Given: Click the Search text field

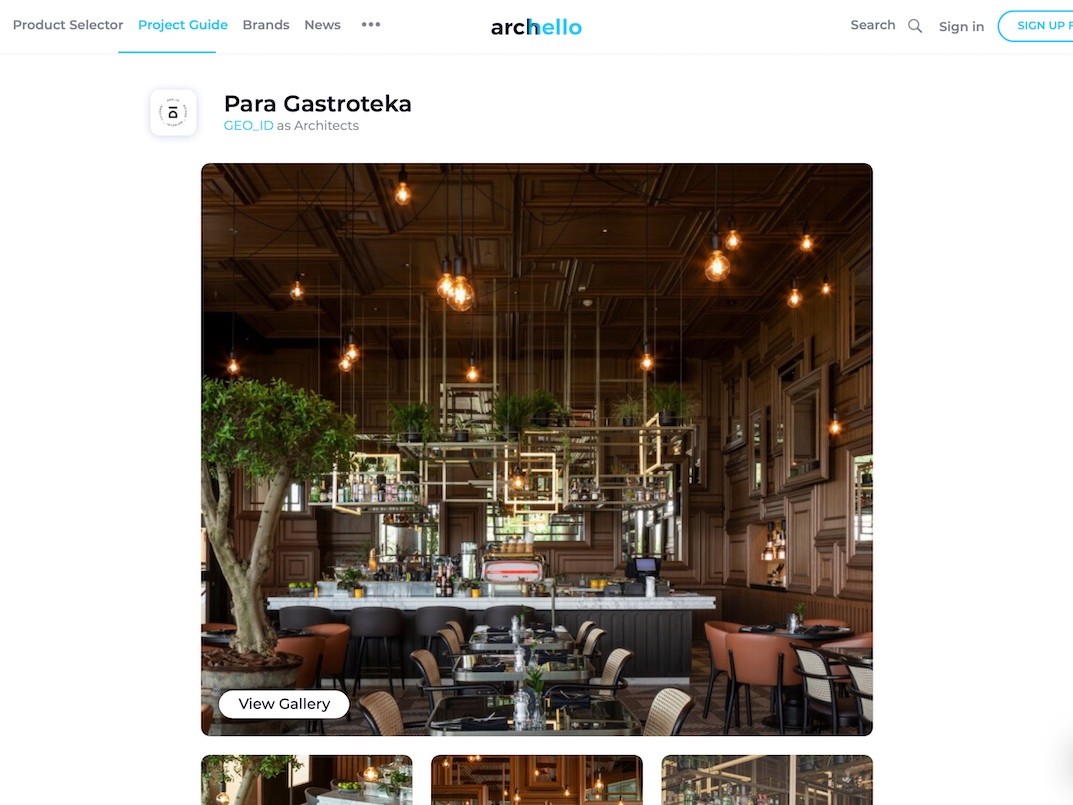Looking at the screenshot, I should point(872,25).
